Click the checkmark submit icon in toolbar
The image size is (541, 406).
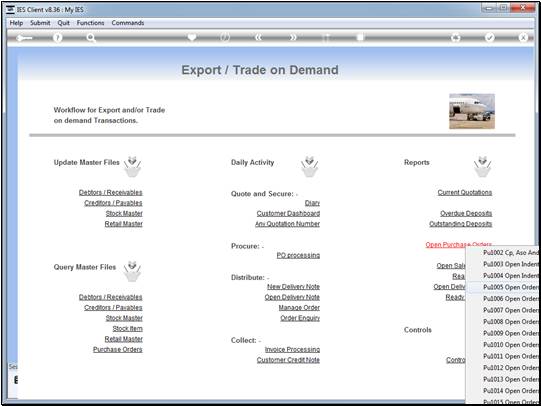[x=489, y=37]
